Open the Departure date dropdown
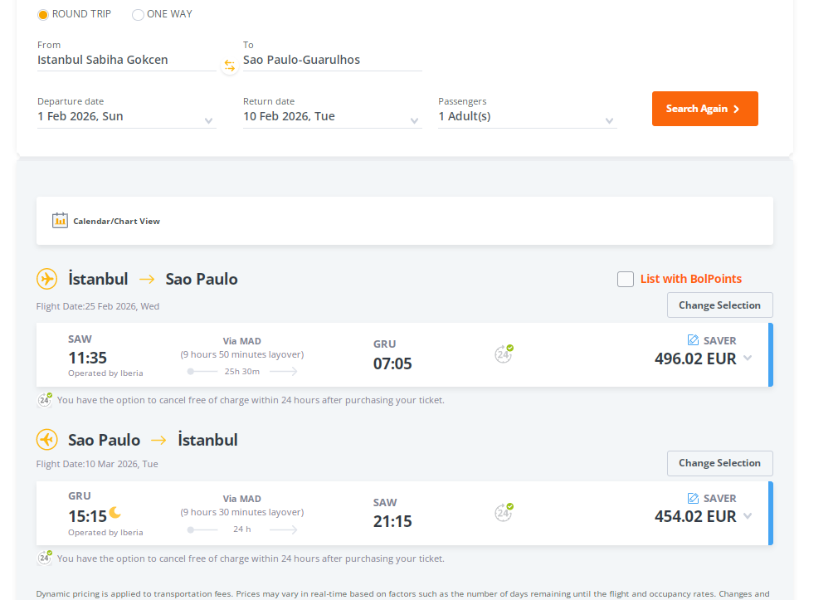Viewport: 838px width, 600px height. 126,116
